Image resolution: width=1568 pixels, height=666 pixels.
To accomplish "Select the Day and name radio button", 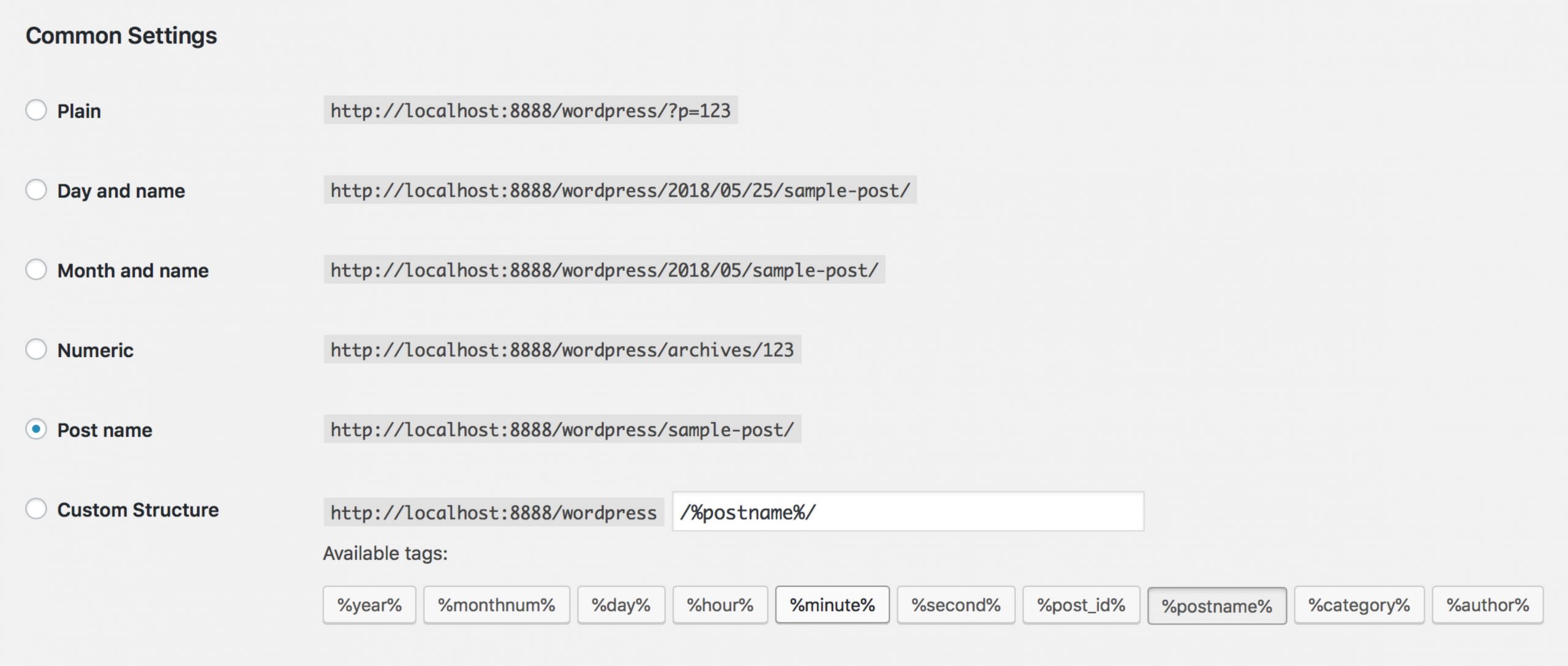I will (36, 190).
